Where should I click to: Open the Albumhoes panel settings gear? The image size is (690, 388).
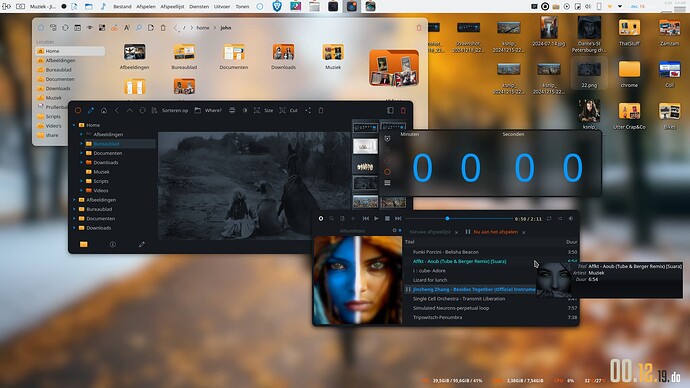(x=394, y=231)
